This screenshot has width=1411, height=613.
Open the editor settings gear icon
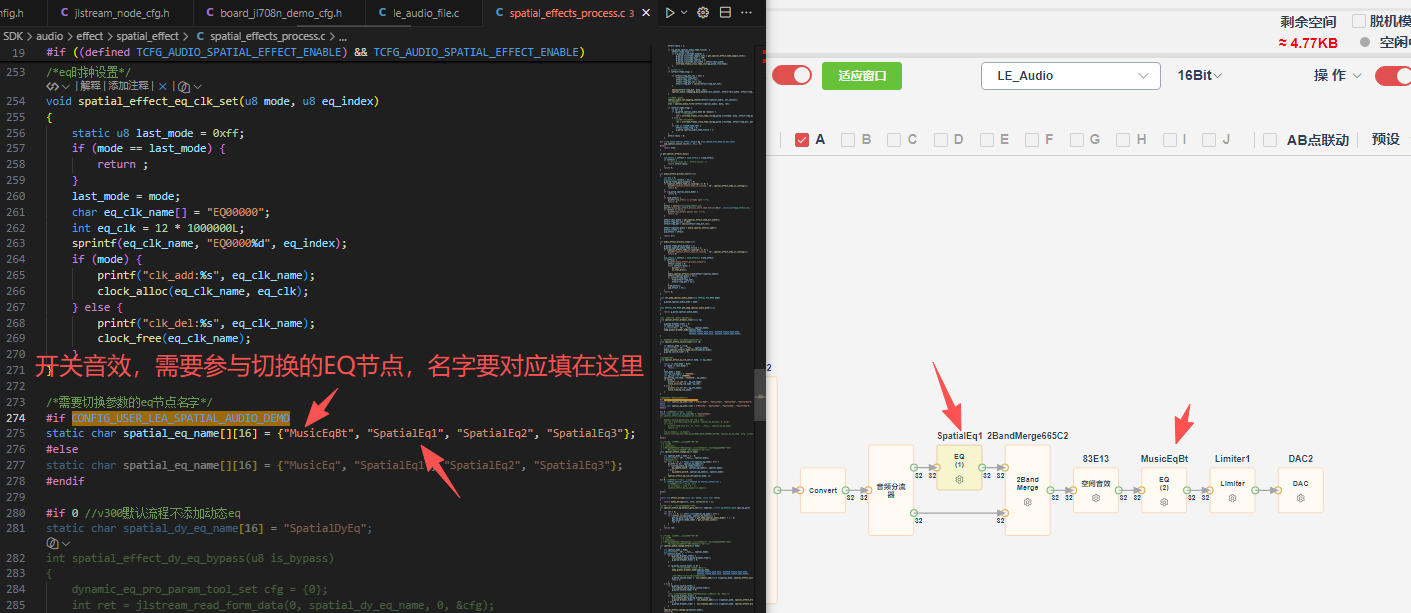click(x=703, y=13)
